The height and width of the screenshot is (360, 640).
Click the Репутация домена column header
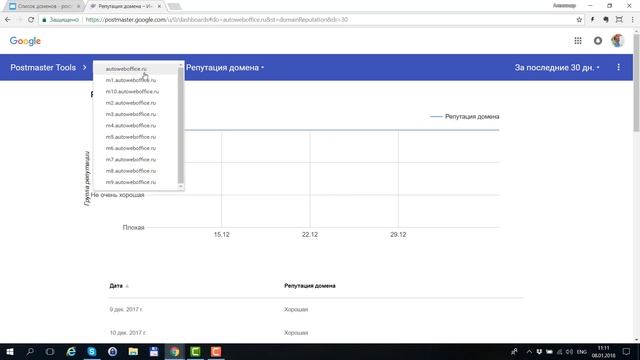tap(310, 286)
